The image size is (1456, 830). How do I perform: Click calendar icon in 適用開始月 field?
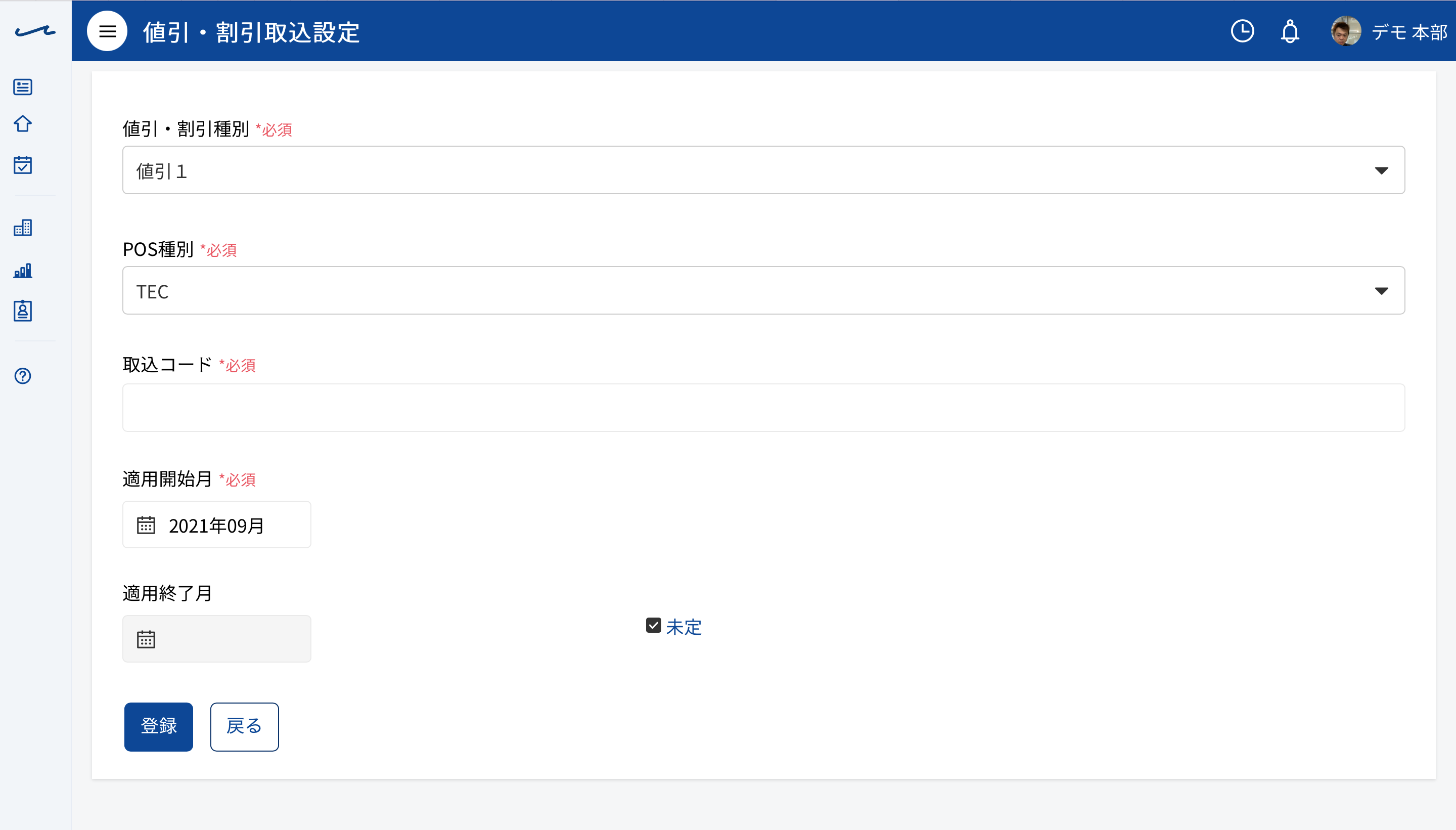(x=146, y=525)
